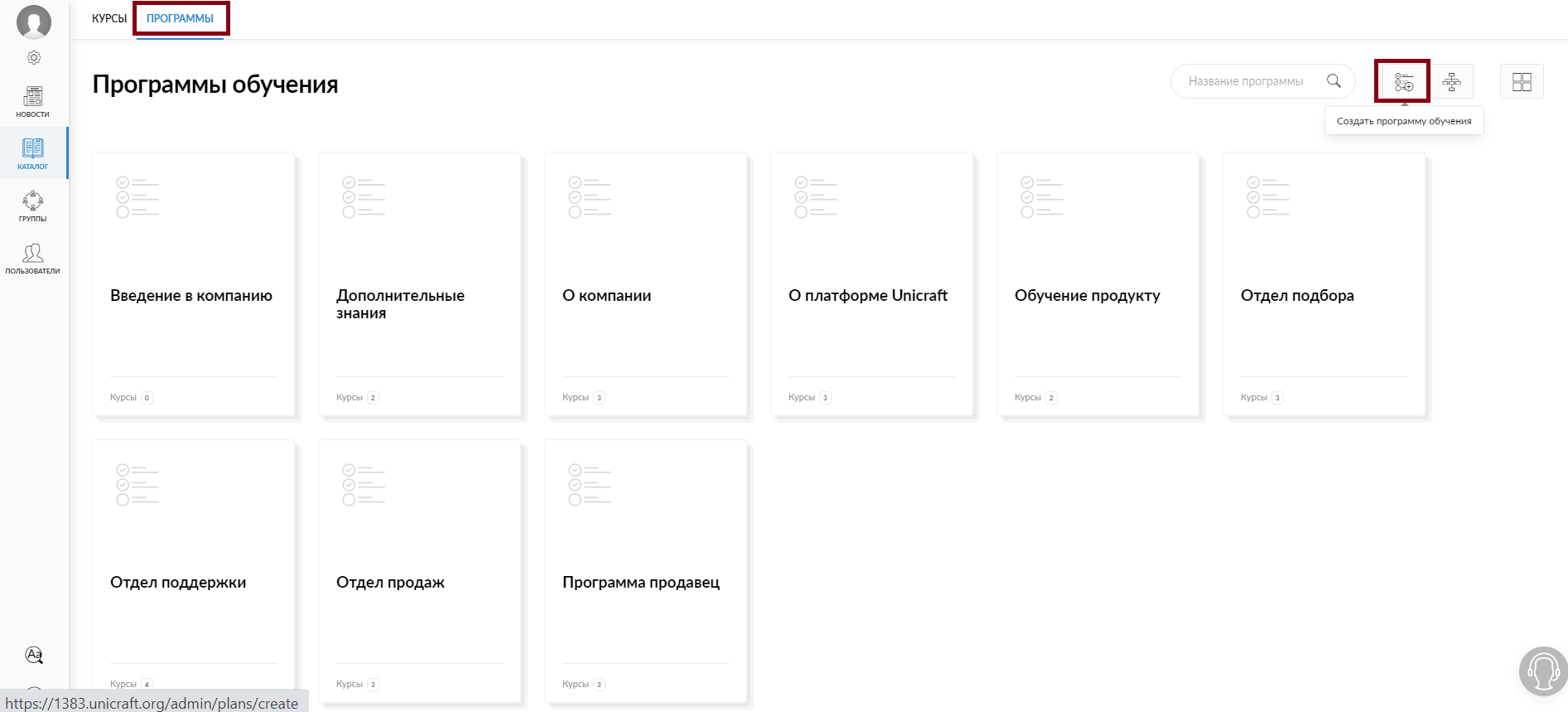Open Пользователи section
This screenshot has width=1568, height=712.
[33, 258]
